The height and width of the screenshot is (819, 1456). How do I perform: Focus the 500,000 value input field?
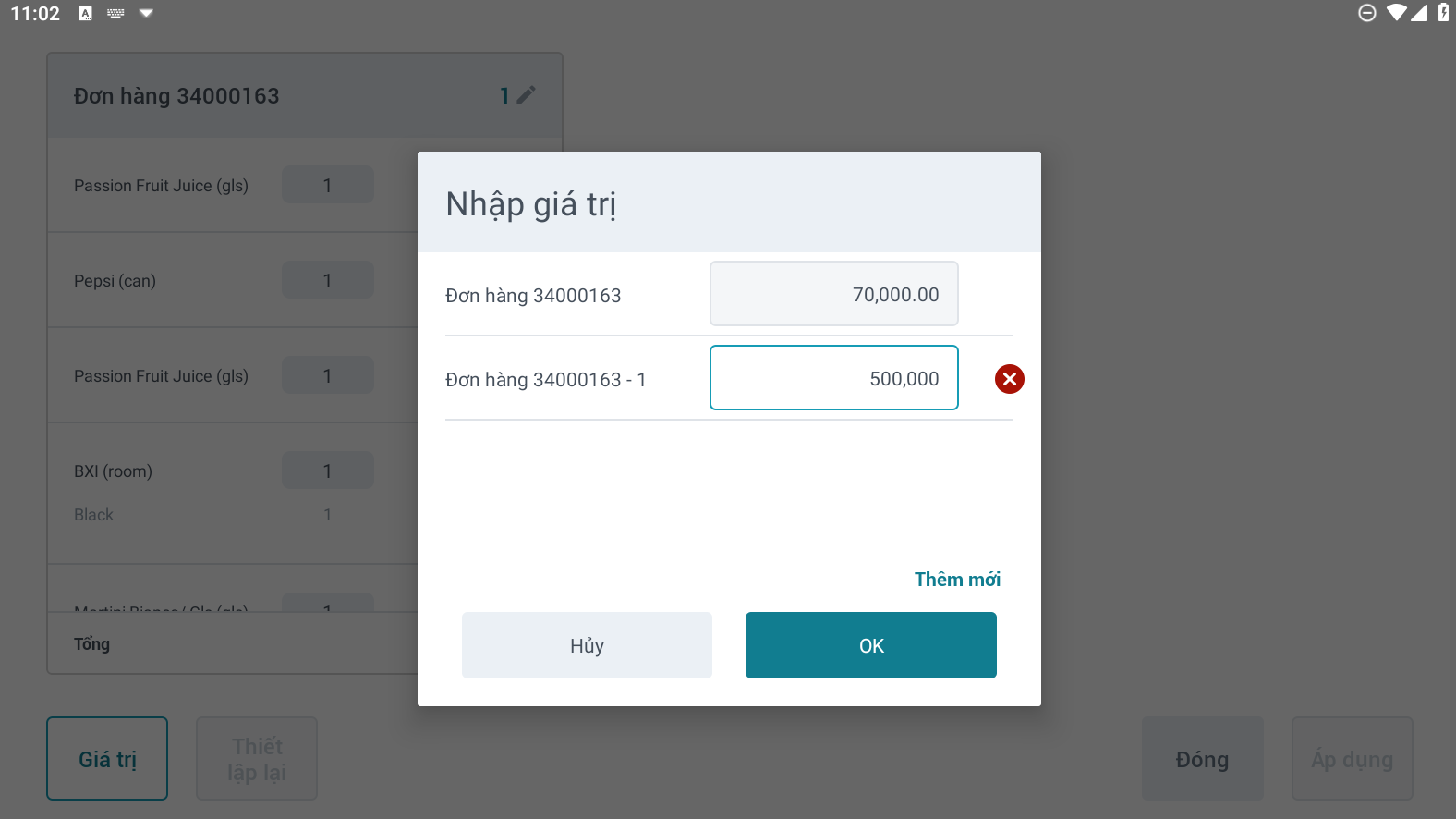pos(833,378)
